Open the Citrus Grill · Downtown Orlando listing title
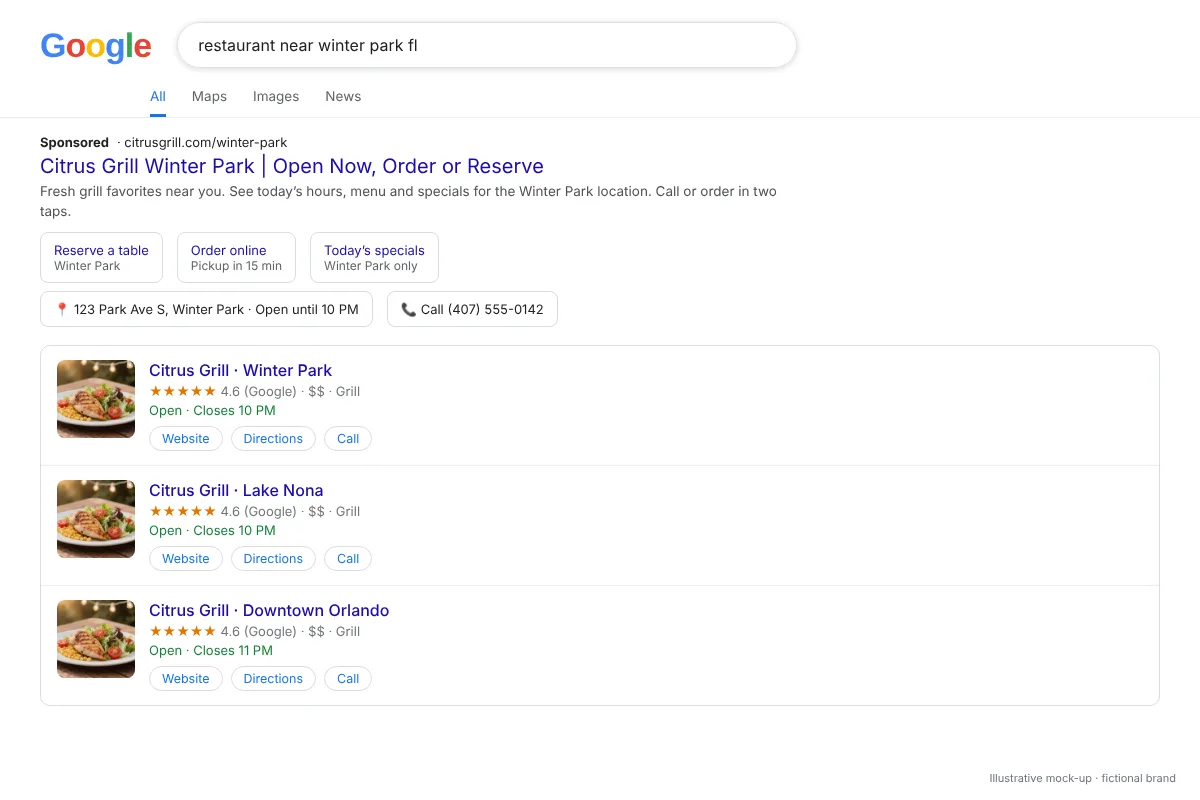Image resolution: width=1200 pixels, height=800 pixels. click(269, 610)
